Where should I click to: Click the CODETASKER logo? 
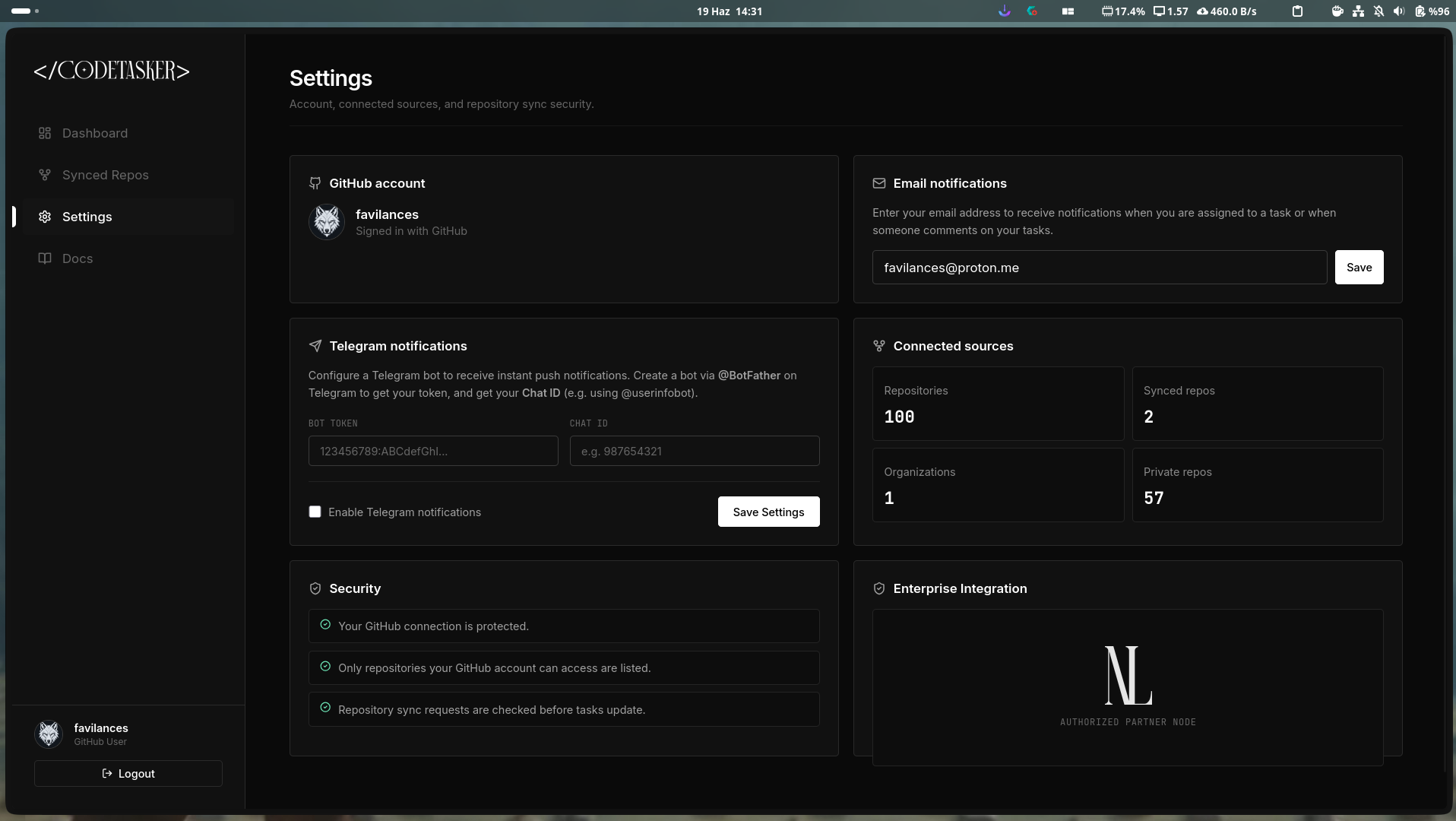point(112,71)
